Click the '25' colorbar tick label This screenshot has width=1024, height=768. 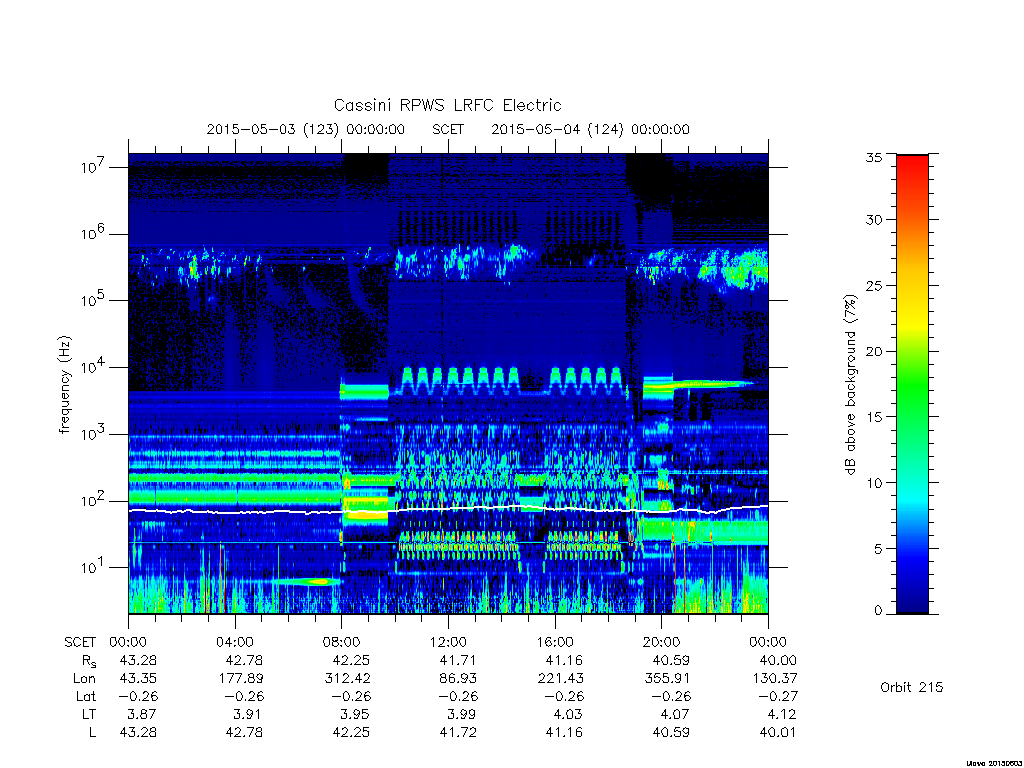tap(874, 285)
